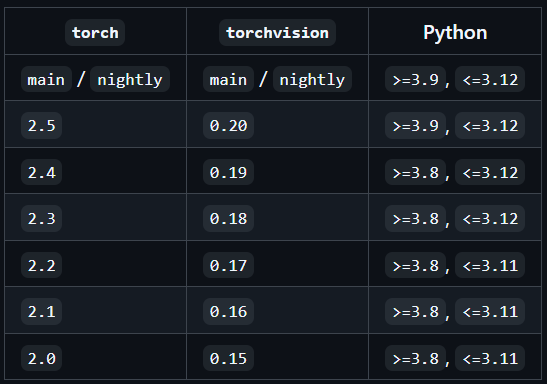Click torch version 2.3 code tag
Viewport: 547px width, 384px height.
tap(42, 219)
